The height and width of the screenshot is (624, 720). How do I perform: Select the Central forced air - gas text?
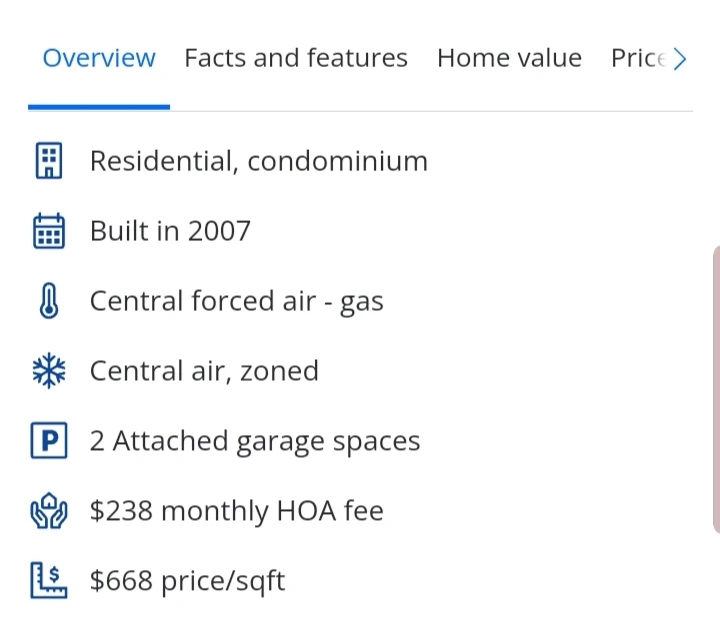pyautogui.click(x=236, y=301)
